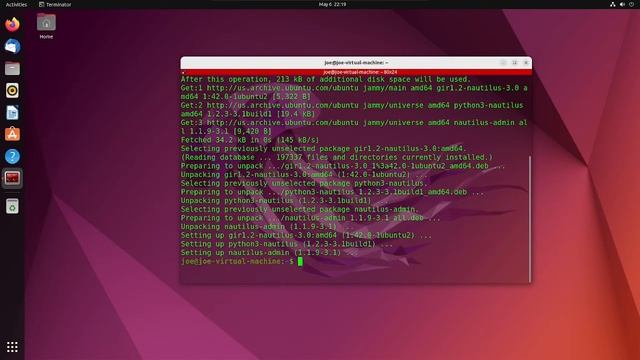
Task: Open Firefox from the dock
Action: click(12, 24)
